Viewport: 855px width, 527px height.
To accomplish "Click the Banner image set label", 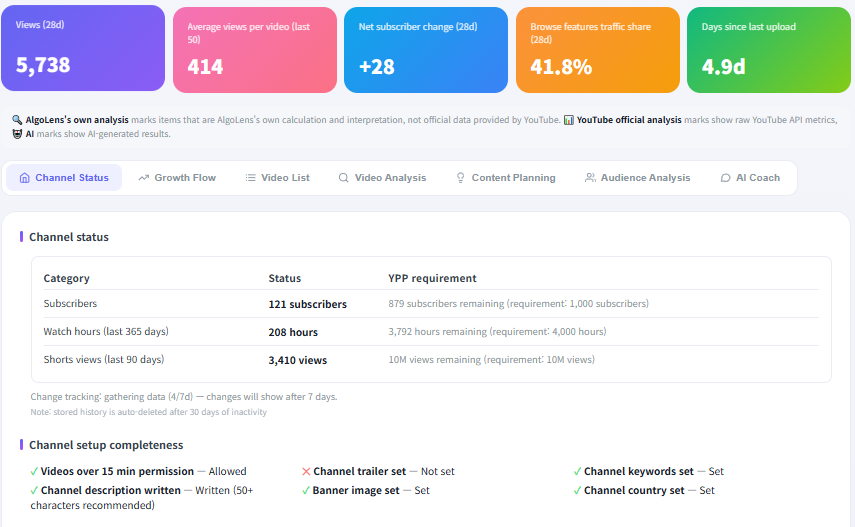I will (x=356, y=490).
